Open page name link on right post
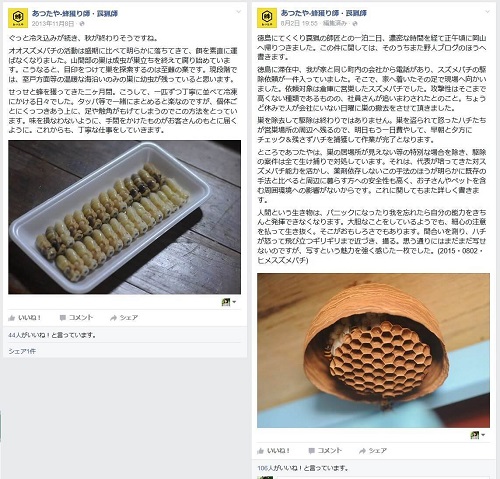 click(324, 13)
